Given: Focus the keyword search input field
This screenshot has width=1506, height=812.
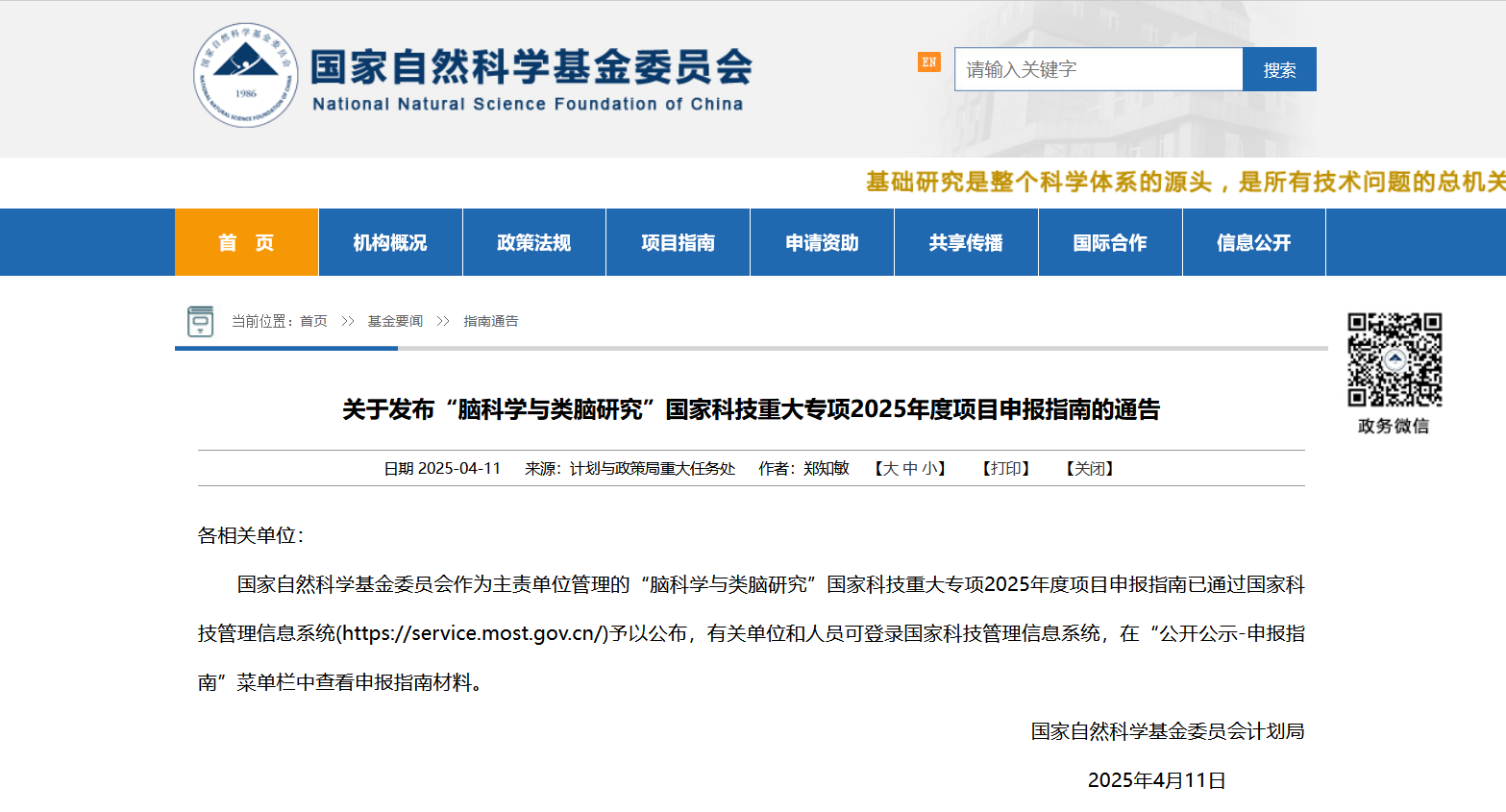Looking at the screenshot, I should click(1098, 69).
